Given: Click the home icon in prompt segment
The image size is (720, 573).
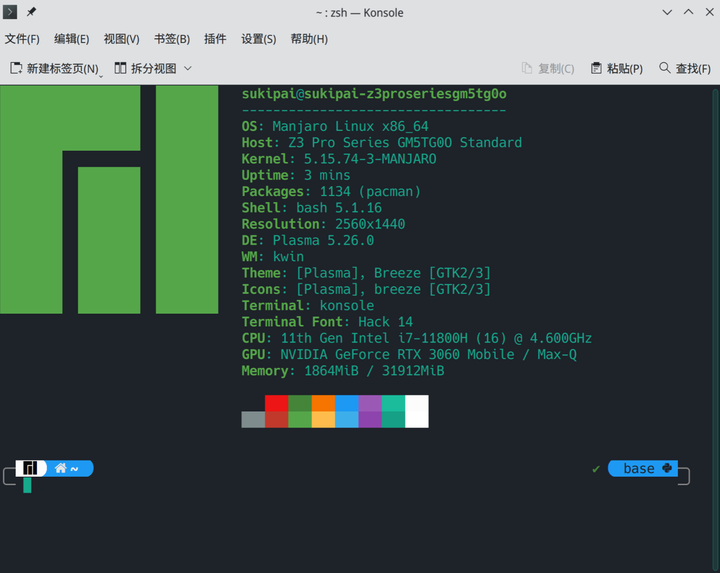Looking at the screenshot, I should pyautogui.click(x=61, y=468).
